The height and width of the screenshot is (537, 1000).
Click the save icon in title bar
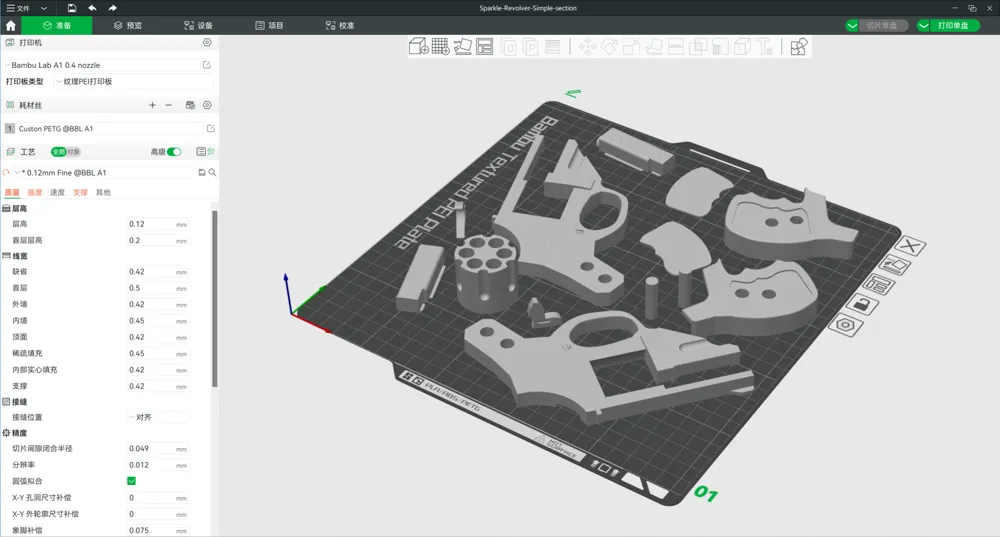[72, 8]
